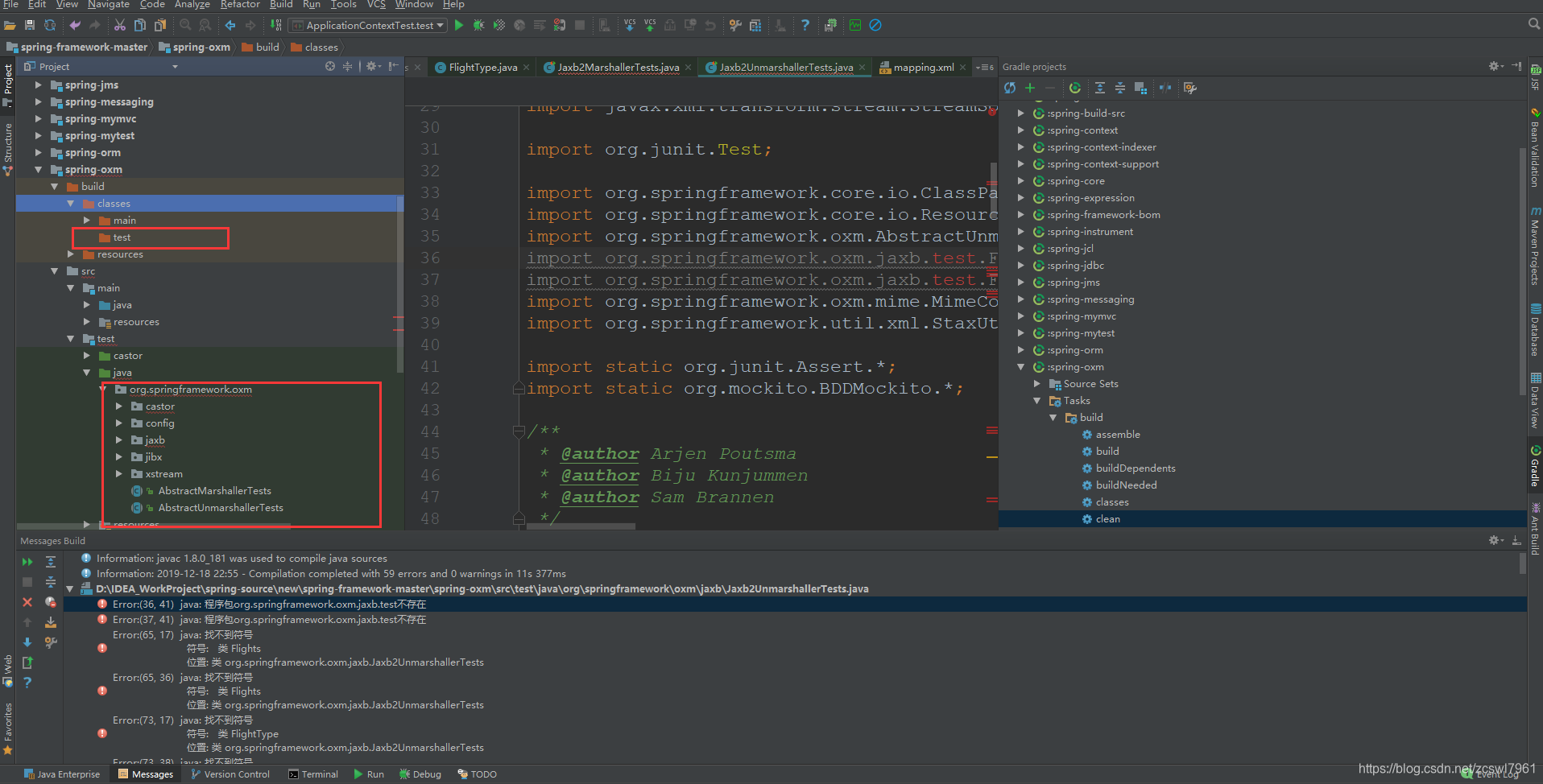Collapse the spring-oxm module in Project tree
Viewport: 1543px width, 784px height.
[38, 169]
